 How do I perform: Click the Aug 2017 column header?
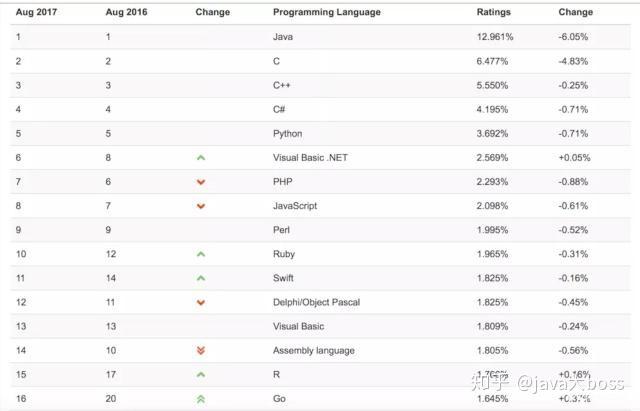click(33, 12)
